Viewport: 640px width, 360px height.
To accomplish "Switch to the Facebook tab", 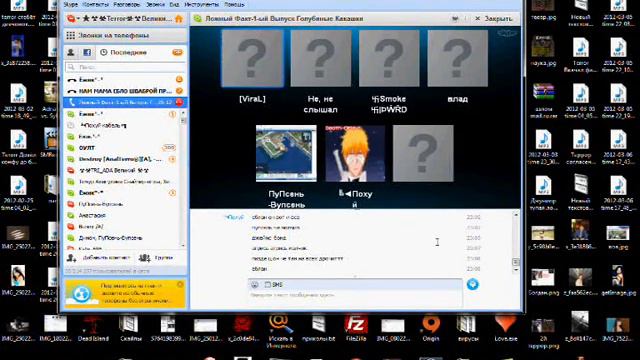I will pyautogui.click(x=87, y=52).
